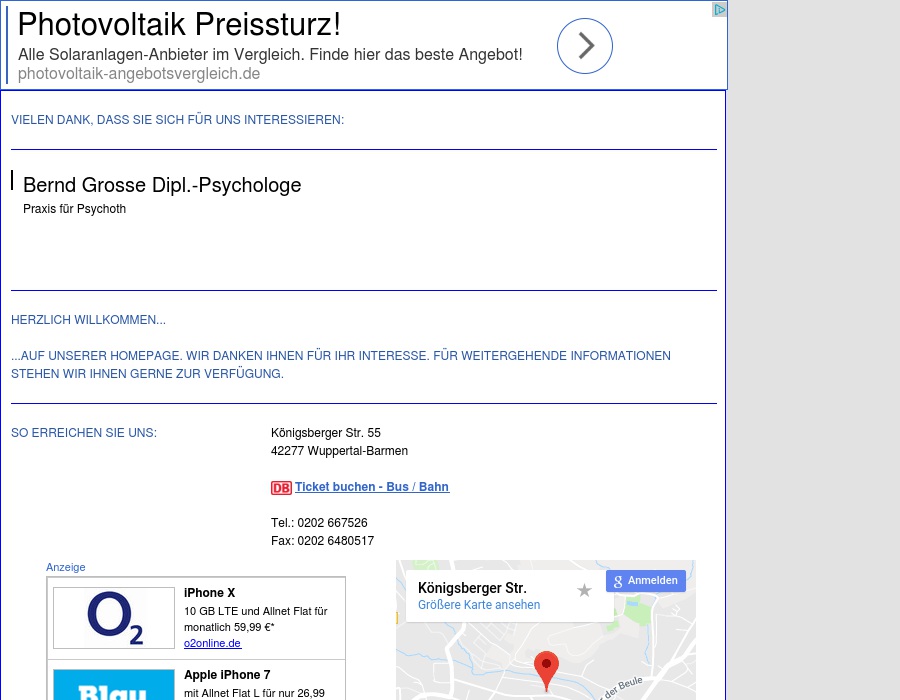Click the 'Königsberger Str.' title in the map card
900x700 pixels.
tap(472, 588)
